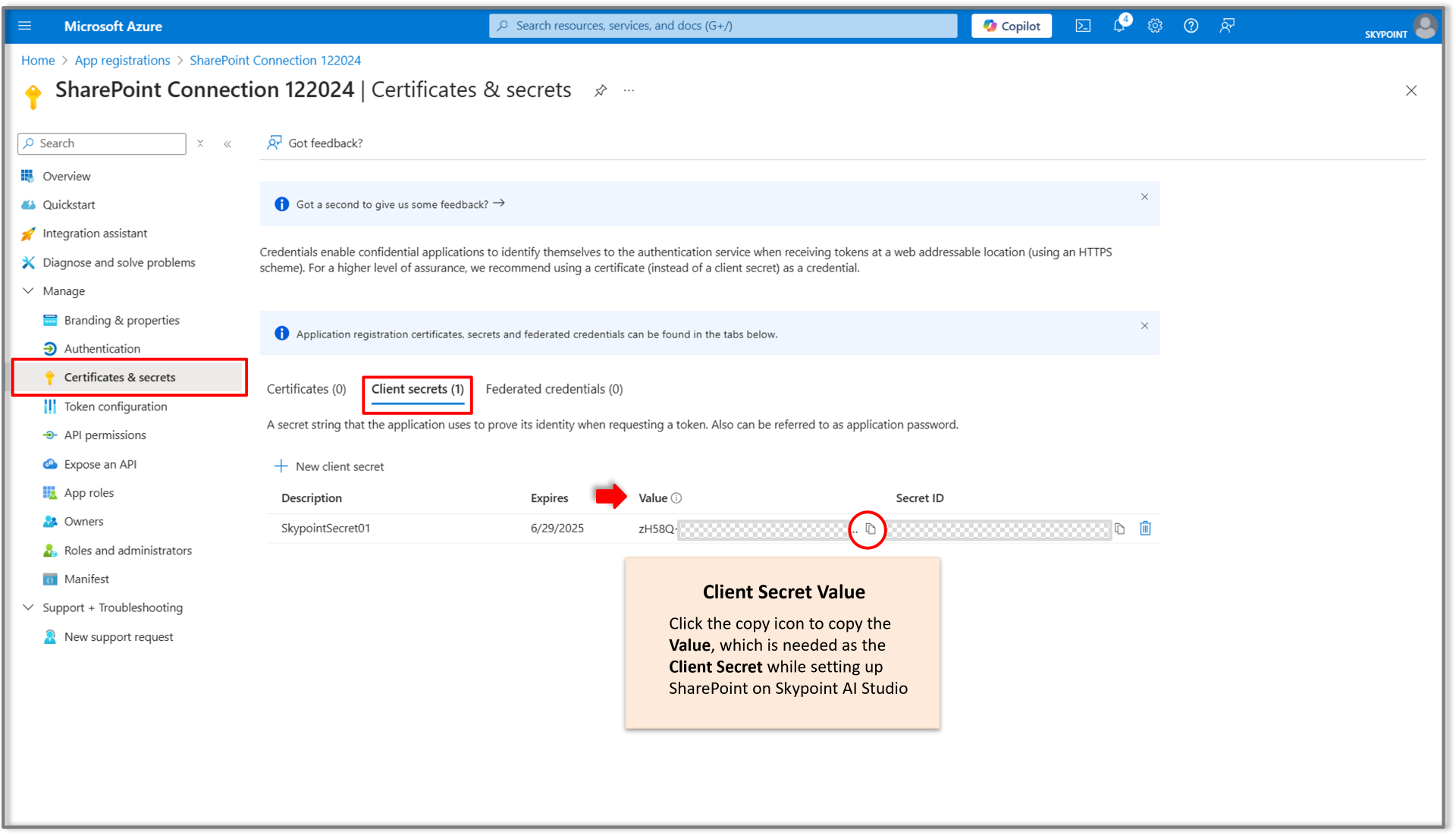Open the portal settings gear
The image size is (1456, 835).
point(1155,25)
